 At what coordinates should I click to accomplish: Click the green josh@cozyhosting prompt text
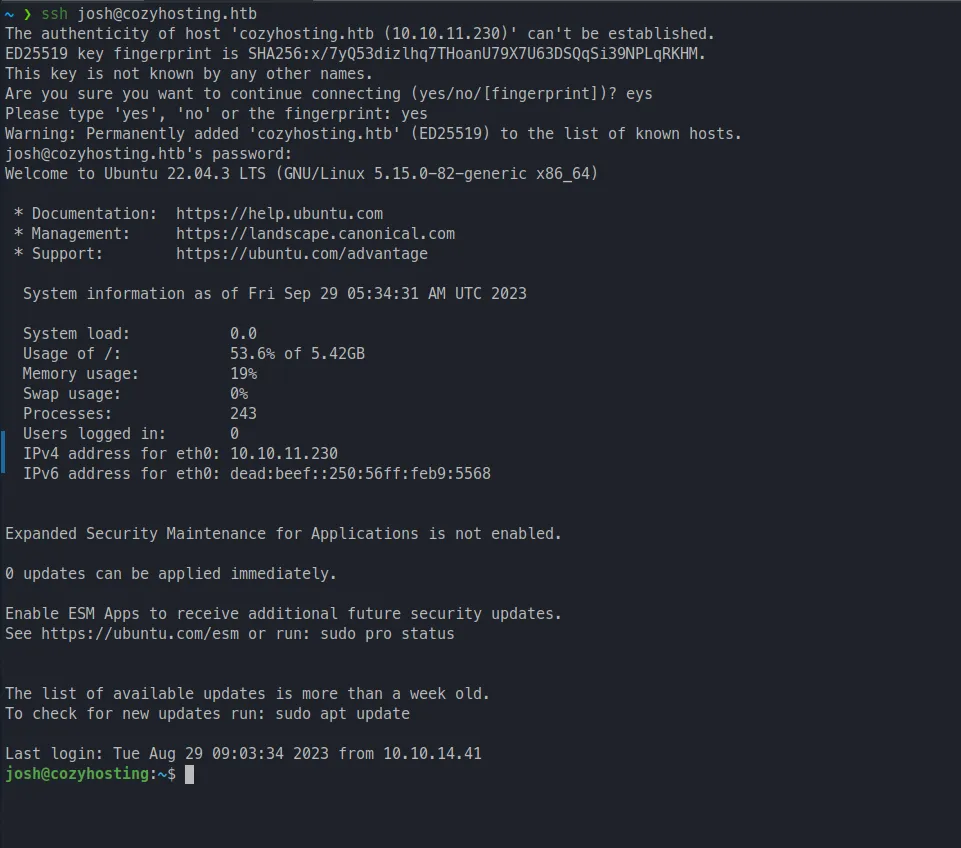(x=76, y=775)
